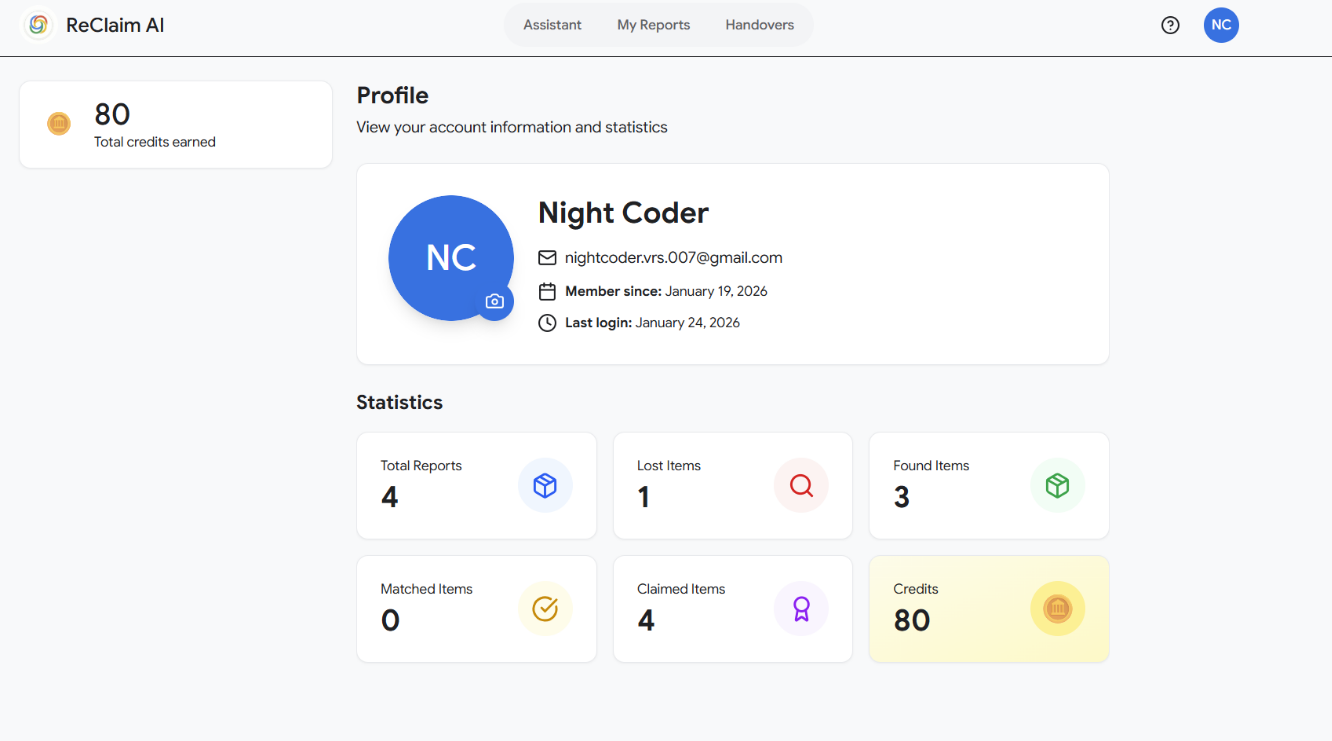Switch to the Assistant tab
Screen dimensions: 1332x741
point(552,25)
